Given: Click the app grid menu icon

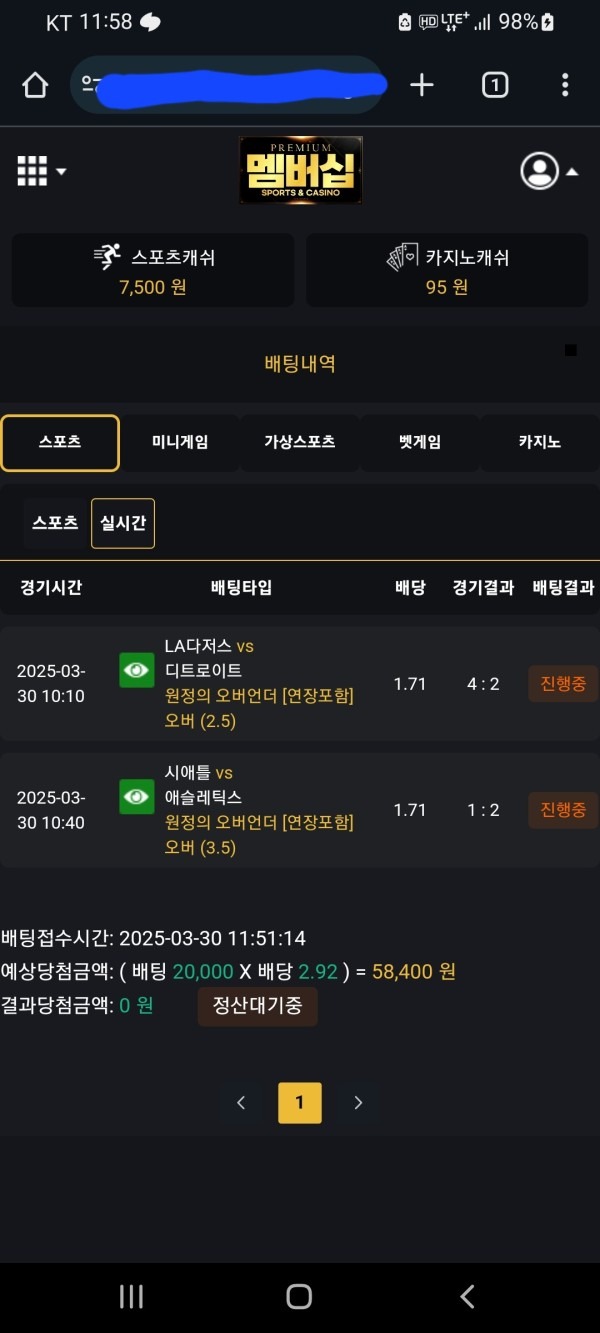Looking at the screenshot, I should pyautogui.click(x=31, y=170).
